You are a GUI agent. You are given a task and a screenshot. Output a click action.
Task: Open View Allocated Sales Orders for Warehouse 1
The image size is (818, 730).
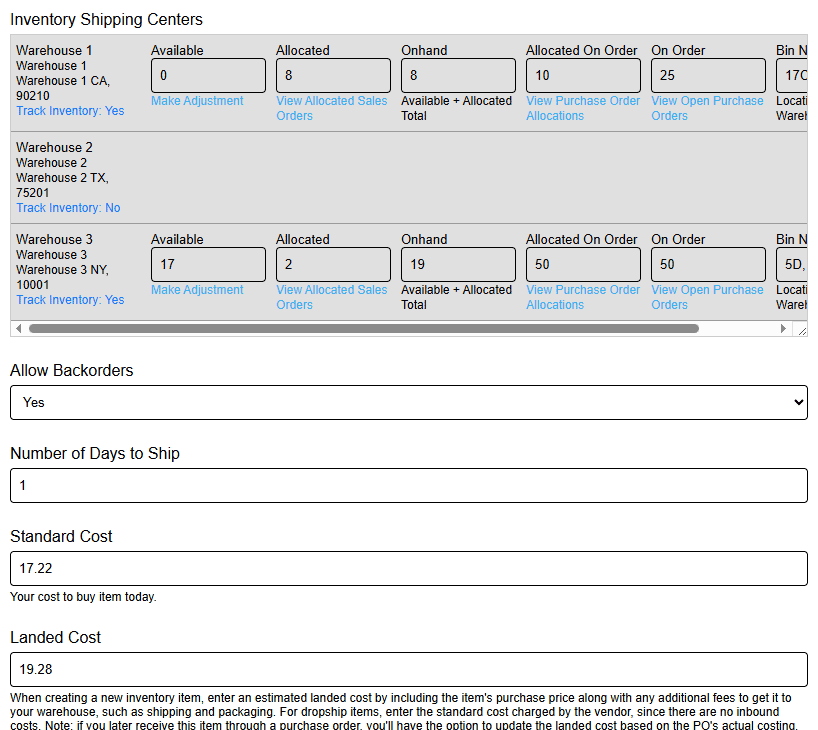(x=332, y=108)
